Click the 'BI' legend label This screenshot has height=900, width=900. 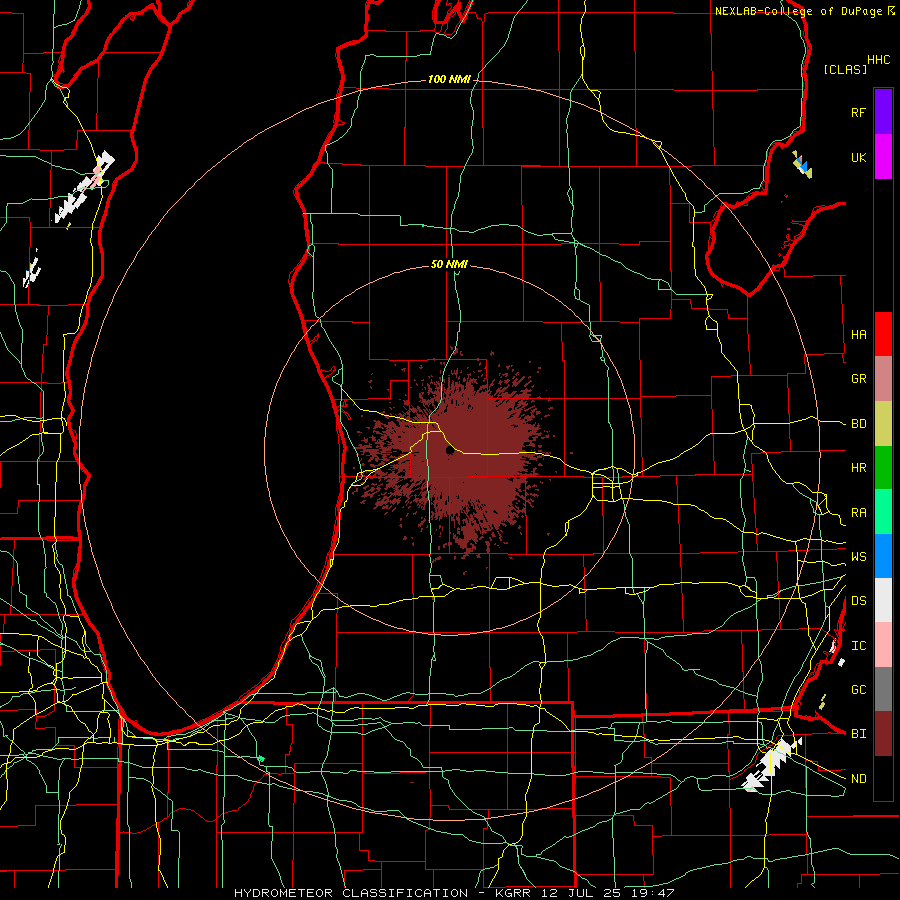coord(859,734)
